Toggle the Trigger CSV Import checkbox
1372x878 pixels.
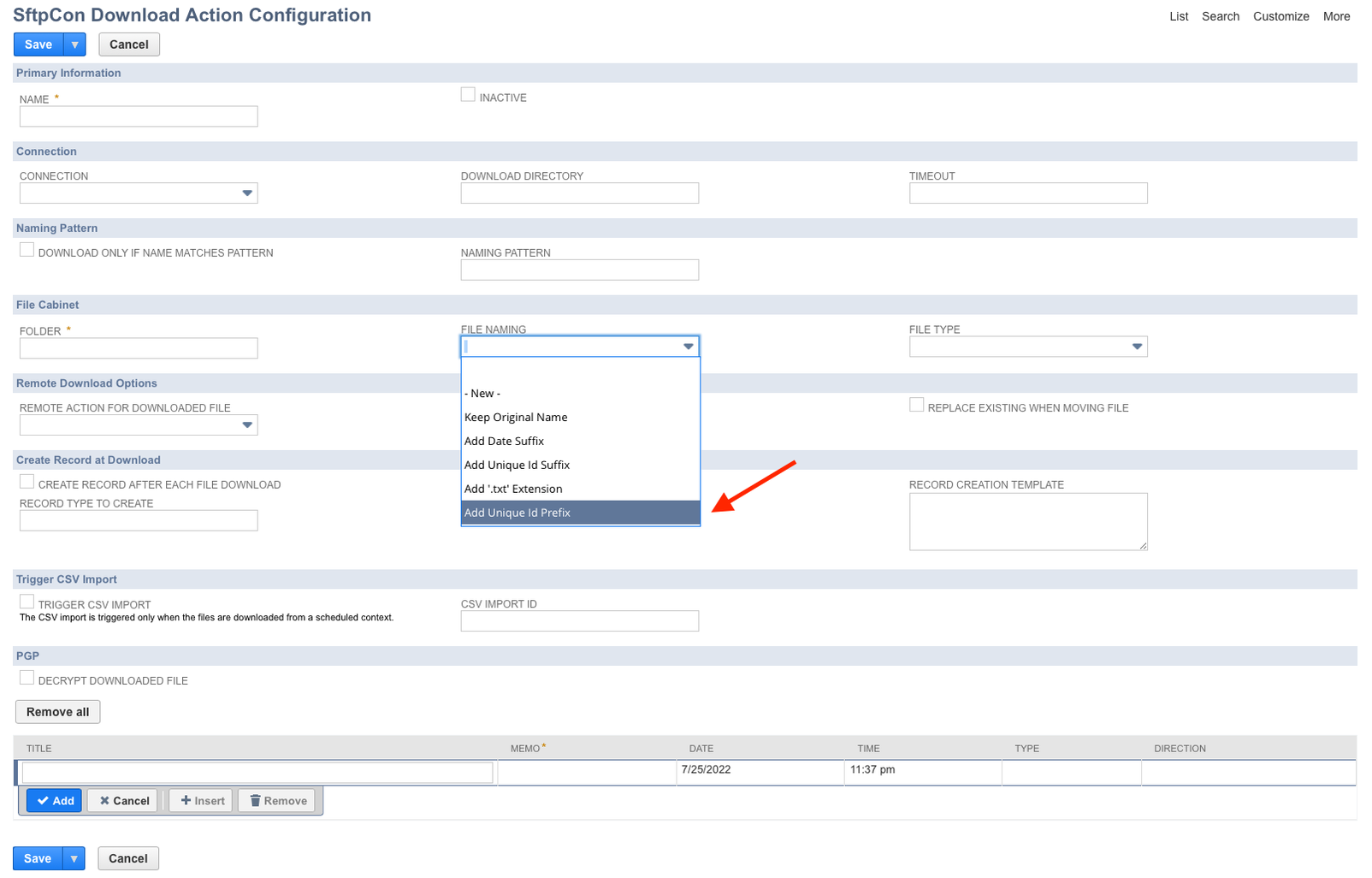27,602
